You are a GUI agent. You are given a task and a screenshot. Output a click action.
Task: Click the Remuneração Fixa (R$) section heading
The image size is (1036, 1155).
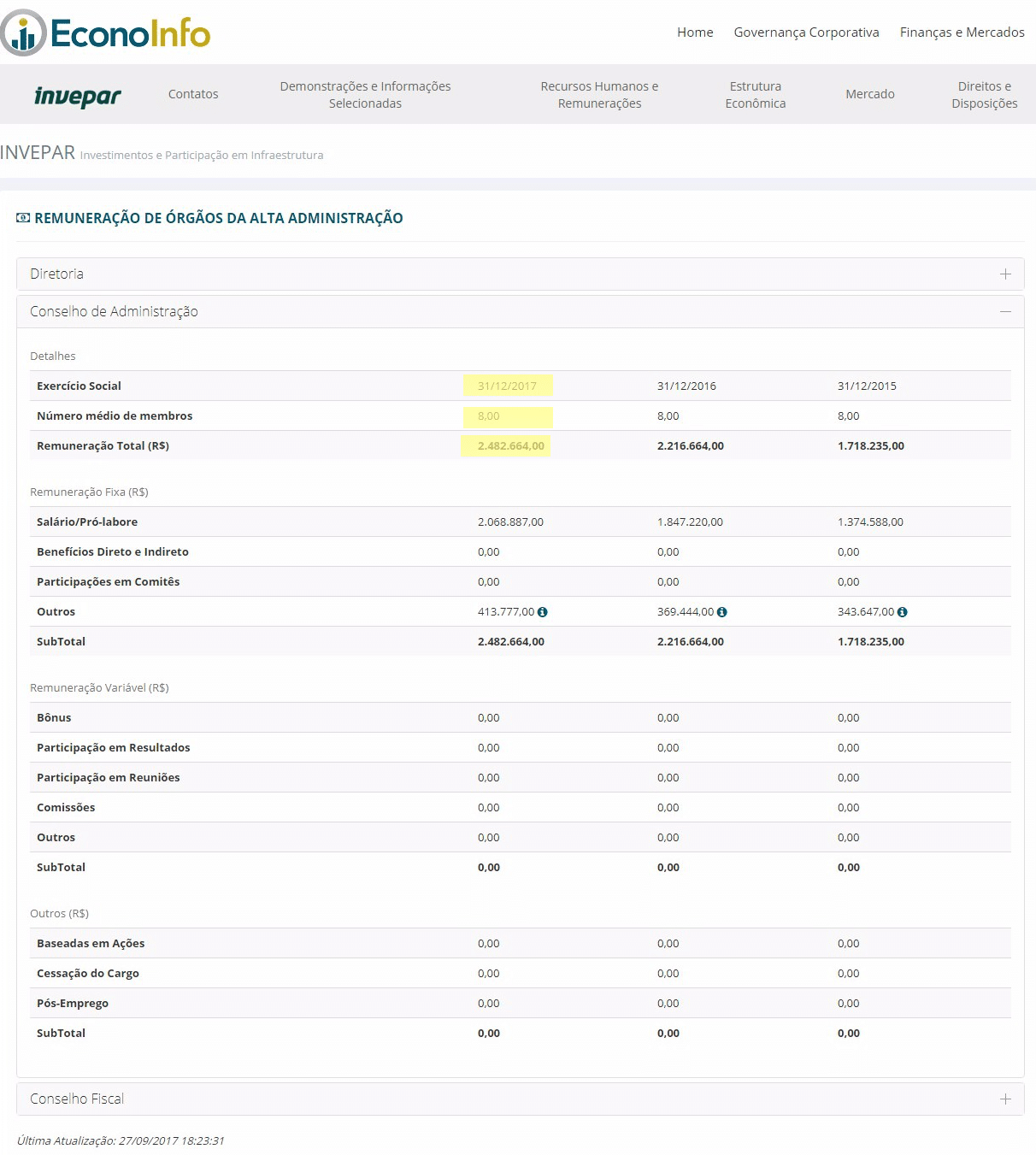pyautogui.click(x=89, y=492)
